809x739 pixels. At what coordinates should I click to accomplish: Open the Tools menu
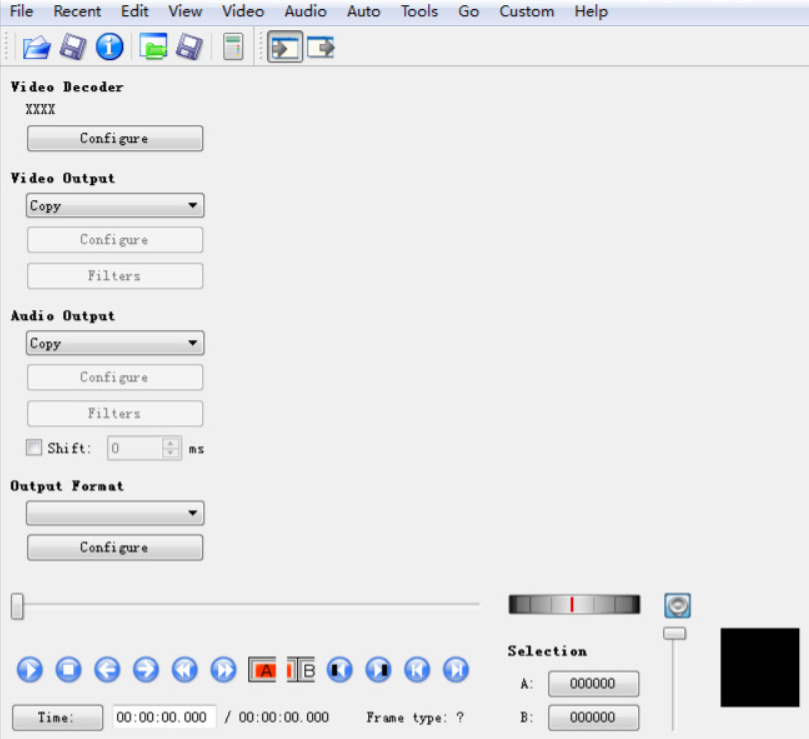(419, 11)
